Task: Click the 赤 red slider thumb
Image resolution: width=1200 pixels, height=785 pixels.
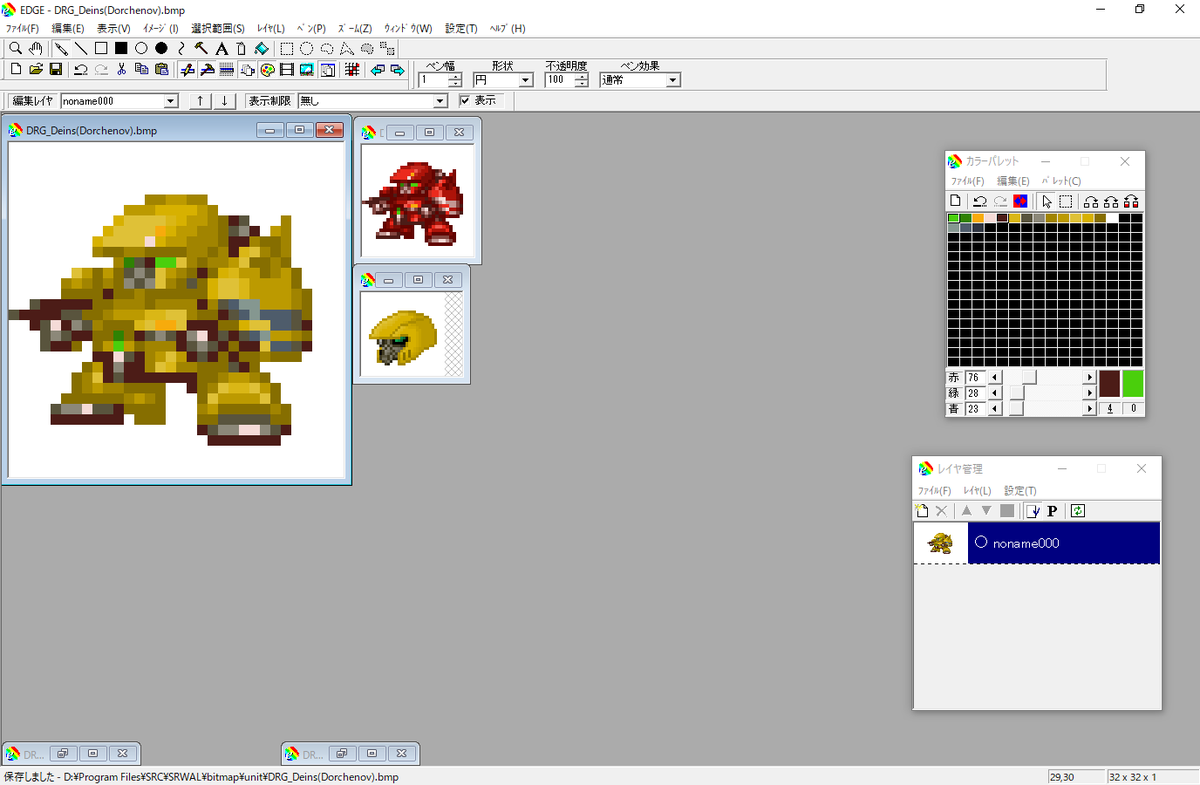Action: click(x=1029, y=377)
